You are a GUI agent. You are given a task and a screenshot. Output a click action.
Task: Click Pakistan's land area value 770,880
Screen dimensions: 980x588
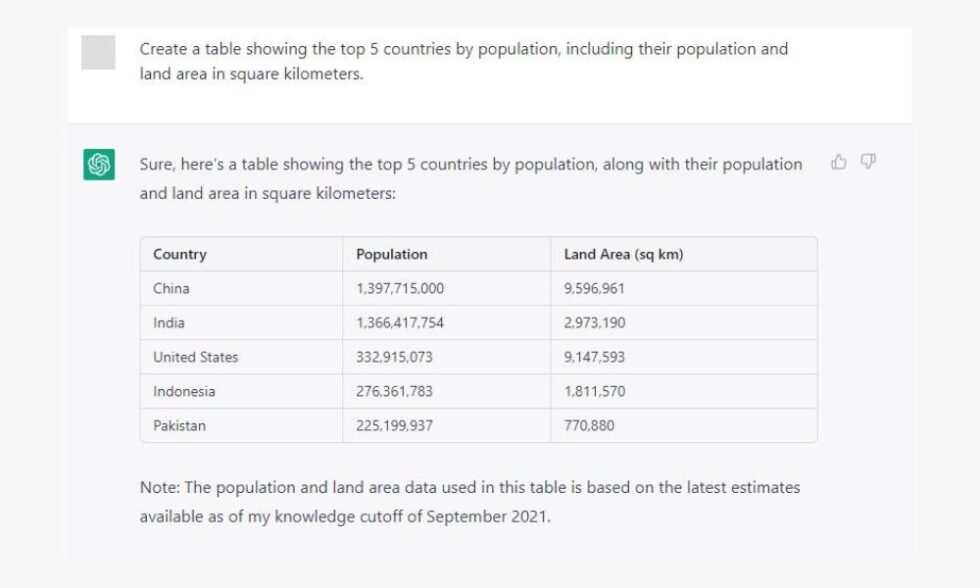[x=589, y=425]
